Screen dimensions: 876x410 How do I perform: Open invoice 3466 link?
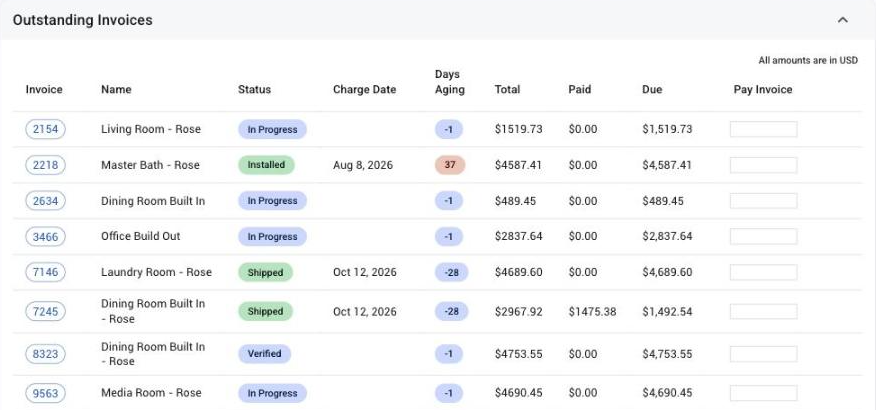click(45, 236)
